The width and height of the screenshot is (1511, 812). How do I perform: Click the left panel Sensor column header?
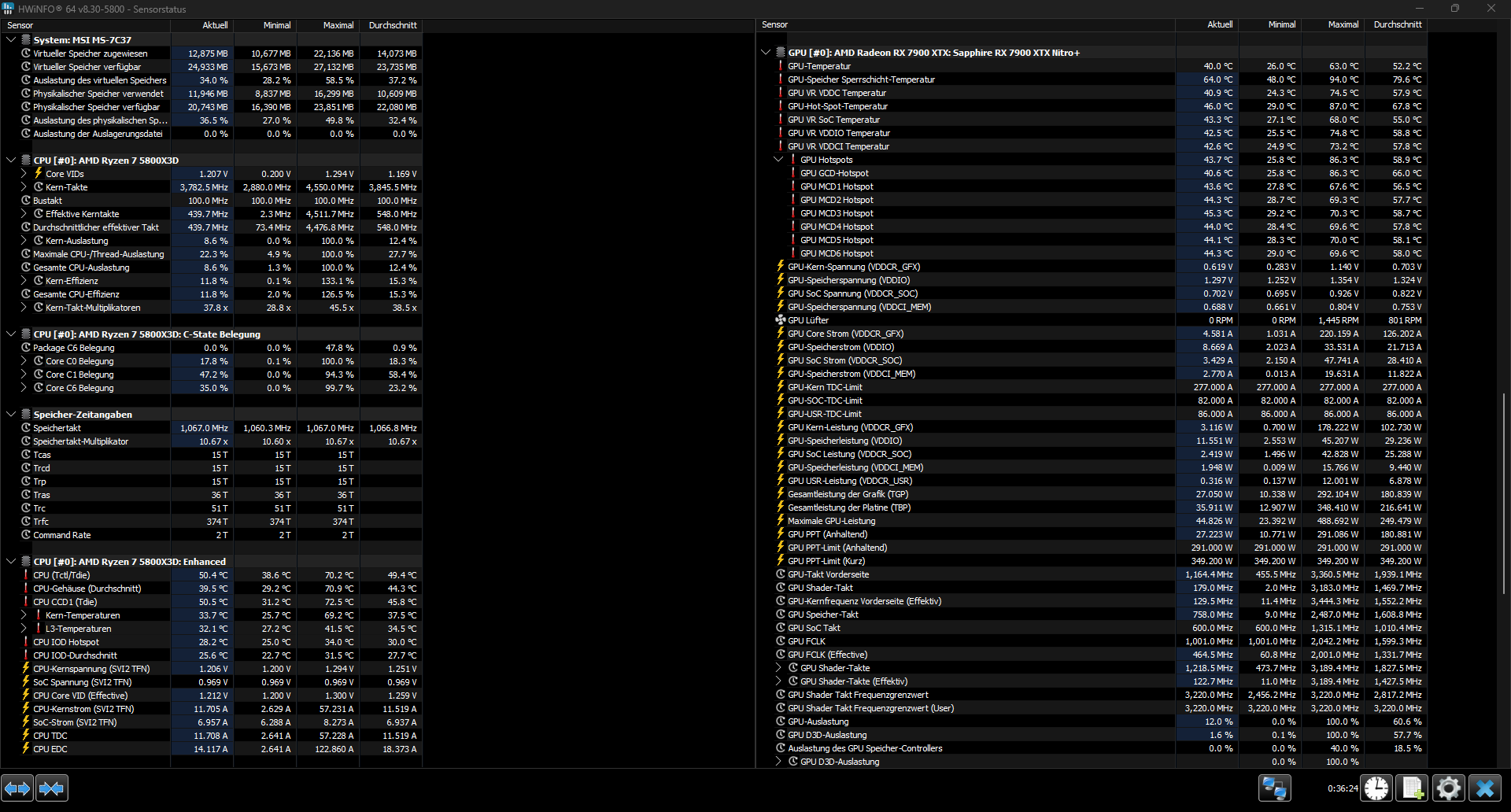[86, 25]
